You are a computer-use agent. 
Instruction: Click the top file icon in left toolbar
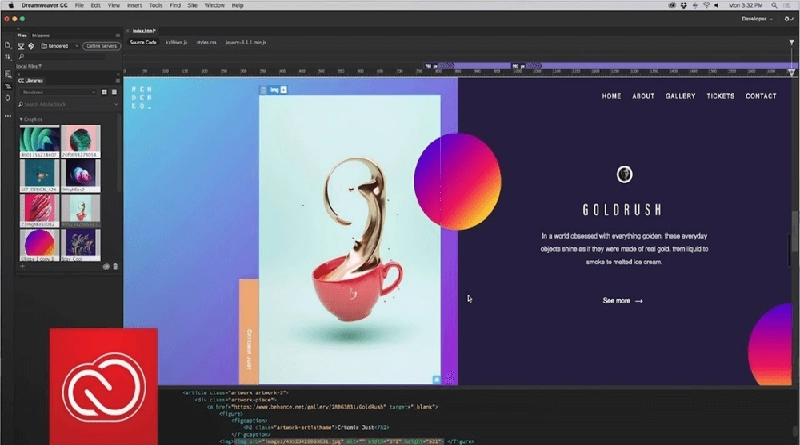click(6, 44)
